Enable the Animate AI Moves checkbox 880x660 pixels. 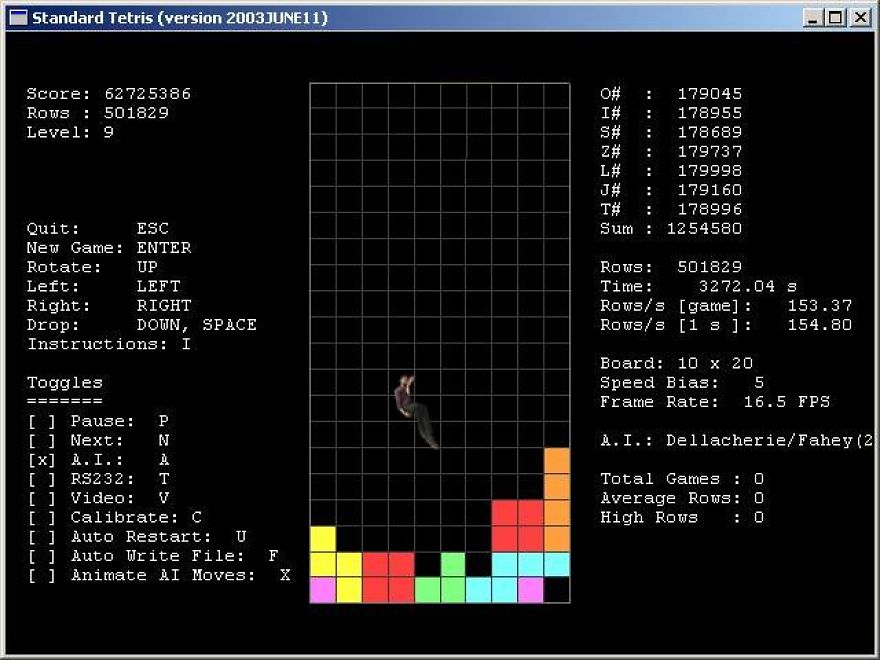click(42, 576)
